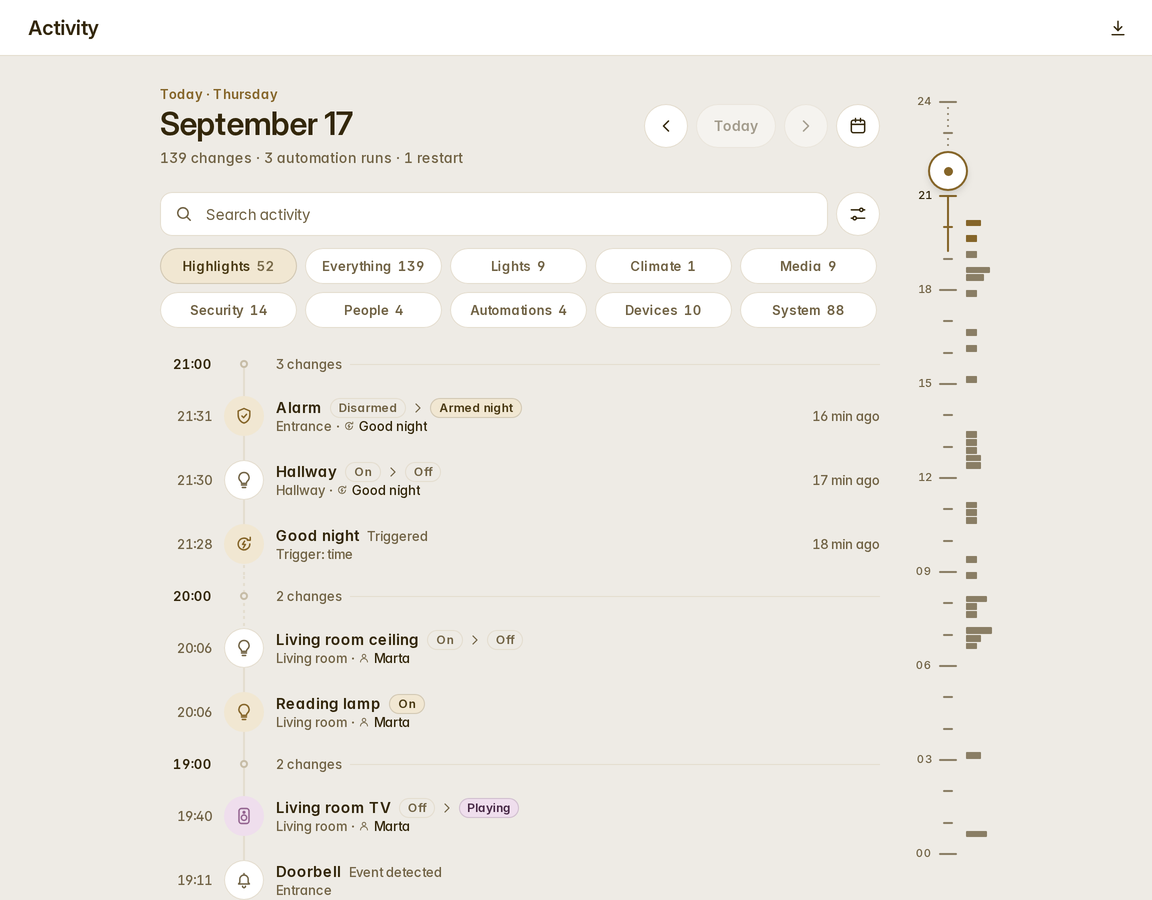Click the Today button
This screenshot has height=900, width=1152.
pyautogui.click(x=735, y=126)
